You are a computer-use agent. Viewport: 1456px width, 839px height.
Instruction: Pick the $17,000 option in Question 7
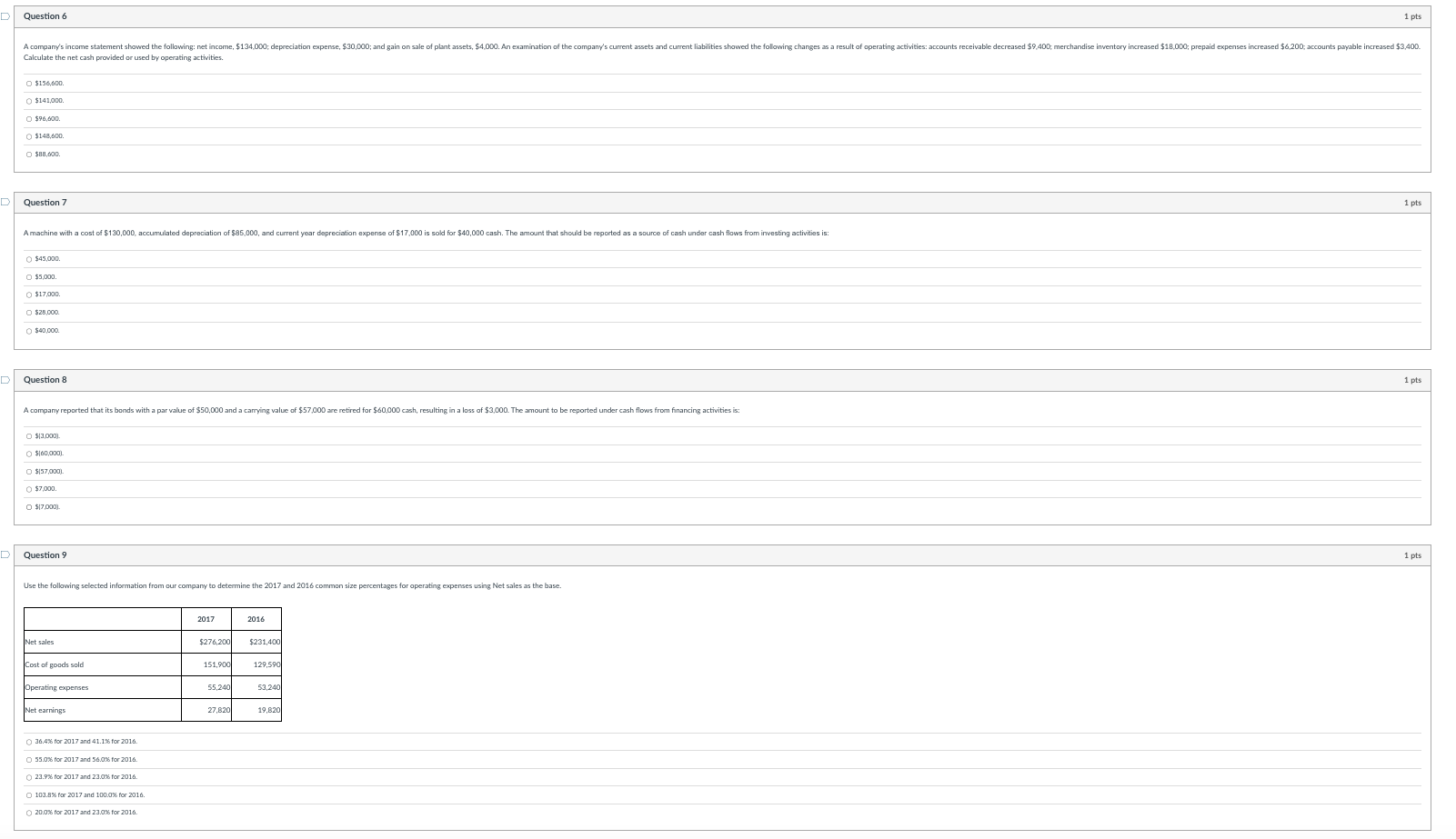[x=29, y=294]
